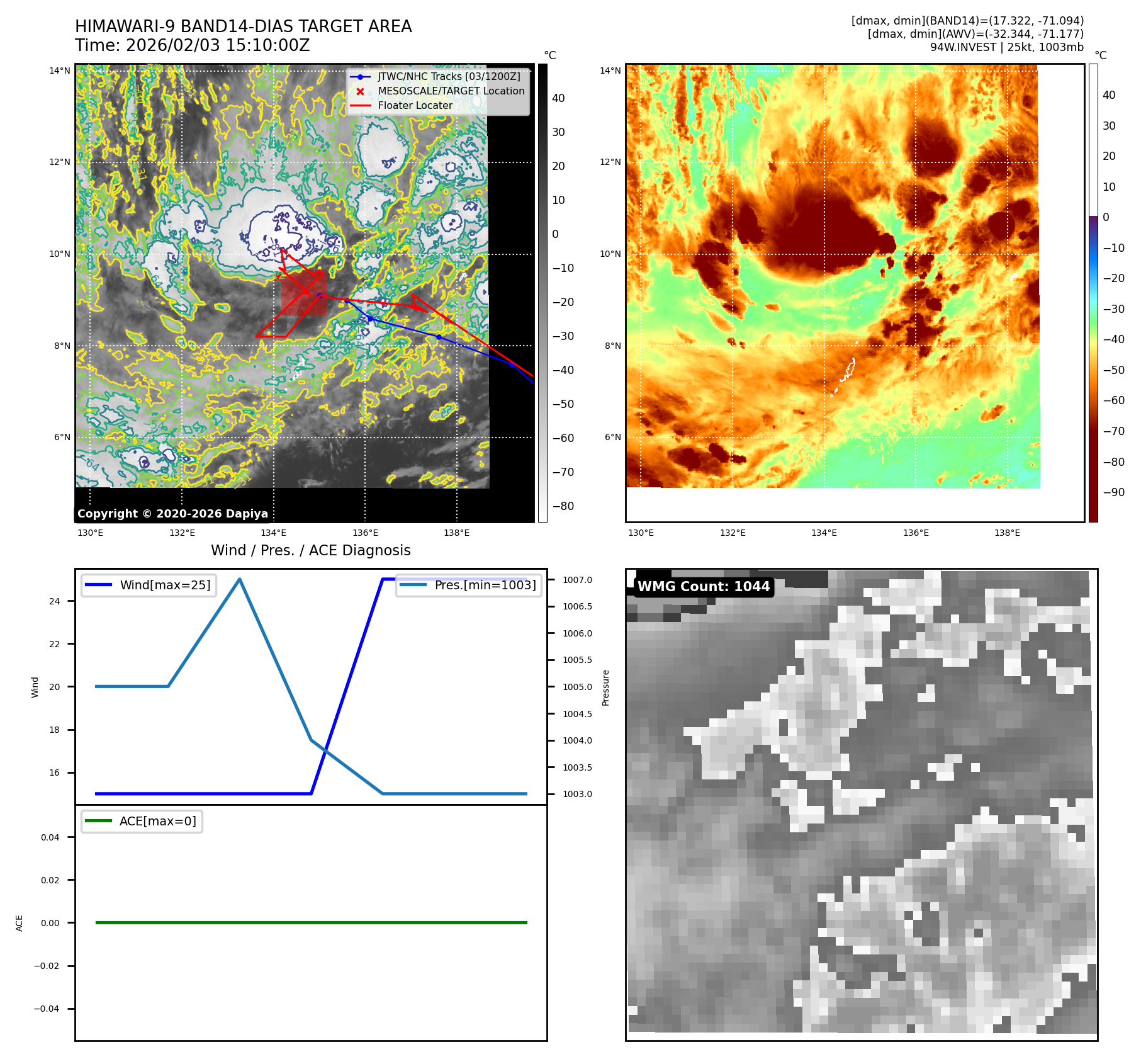
Task: Click the 94W.INVEST 25kt 1003mb label
Action: click(x=1006, y=47)
